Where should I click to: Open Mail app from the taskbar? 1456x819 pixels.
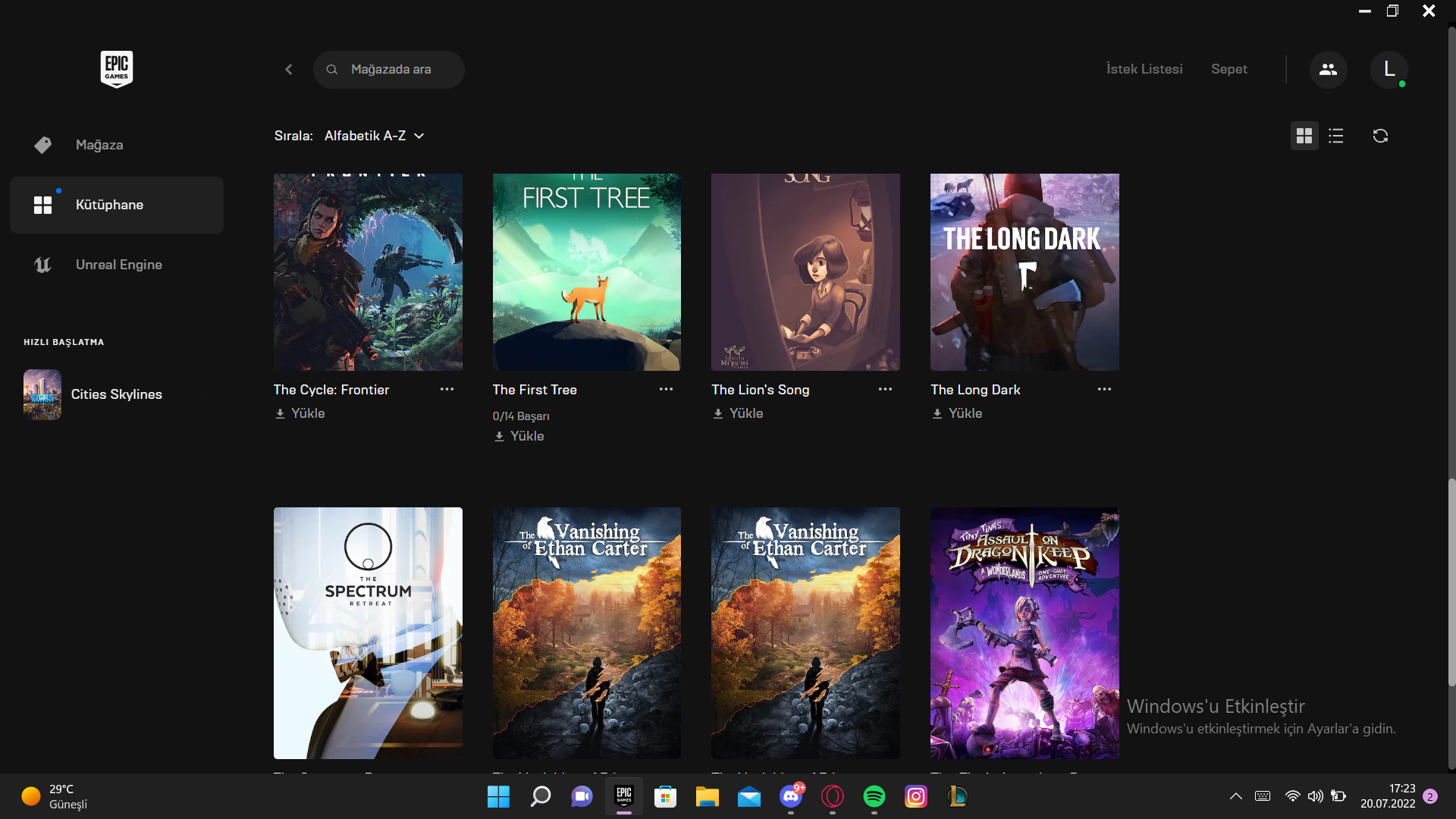(748, 796)
